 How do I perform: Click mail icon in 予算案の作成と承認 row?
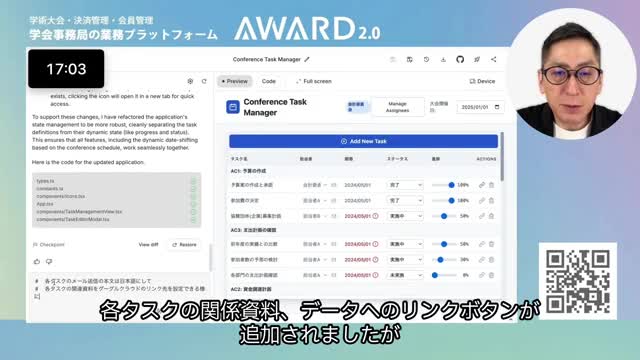pos(334,185)
